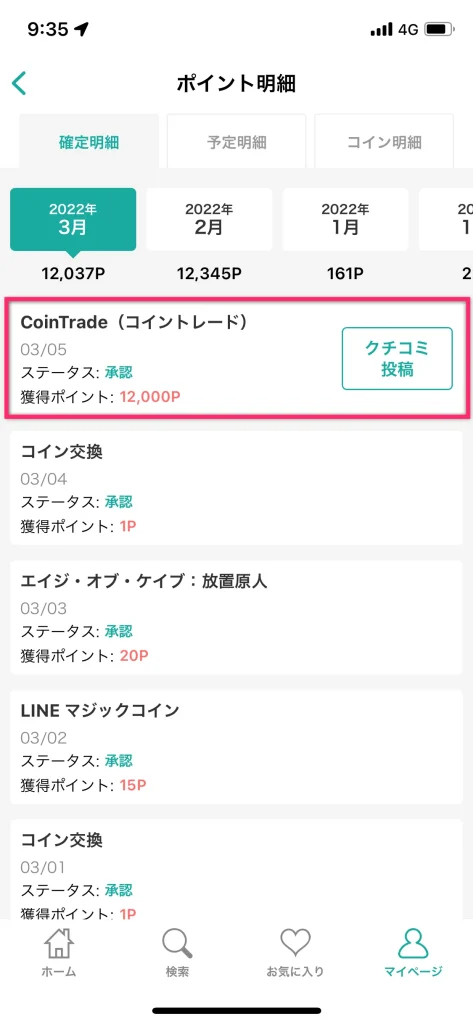The height and width of the screenshot is (1024, 473).
Task: Select the 確定明細 tab
Action: coord(89,142)
